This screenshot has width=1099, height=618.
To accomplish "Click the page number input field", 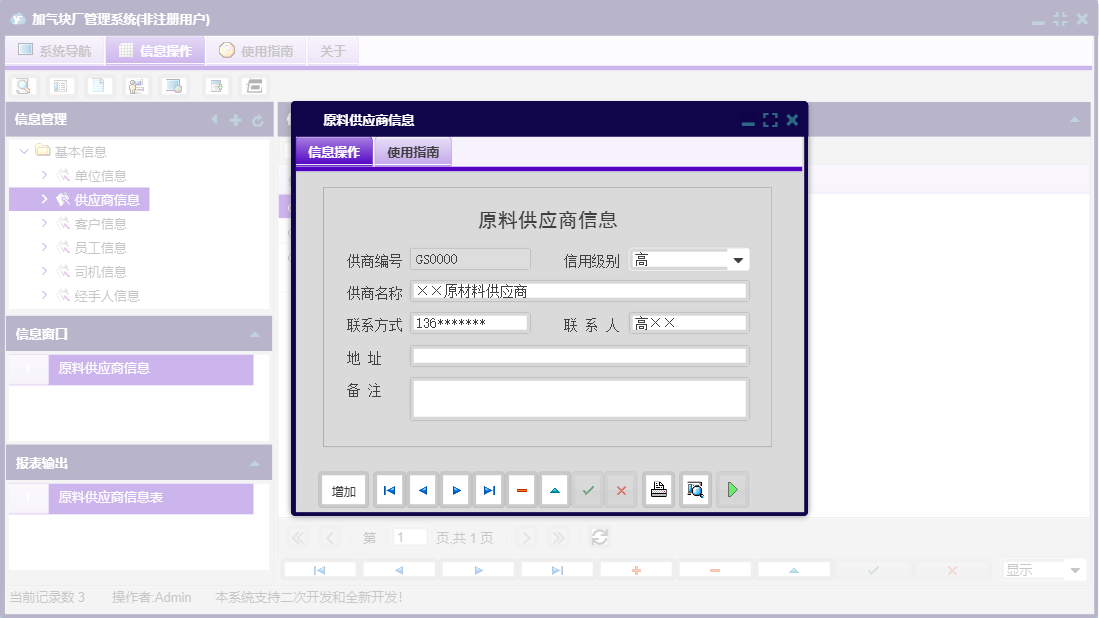I will coord(409,537).
